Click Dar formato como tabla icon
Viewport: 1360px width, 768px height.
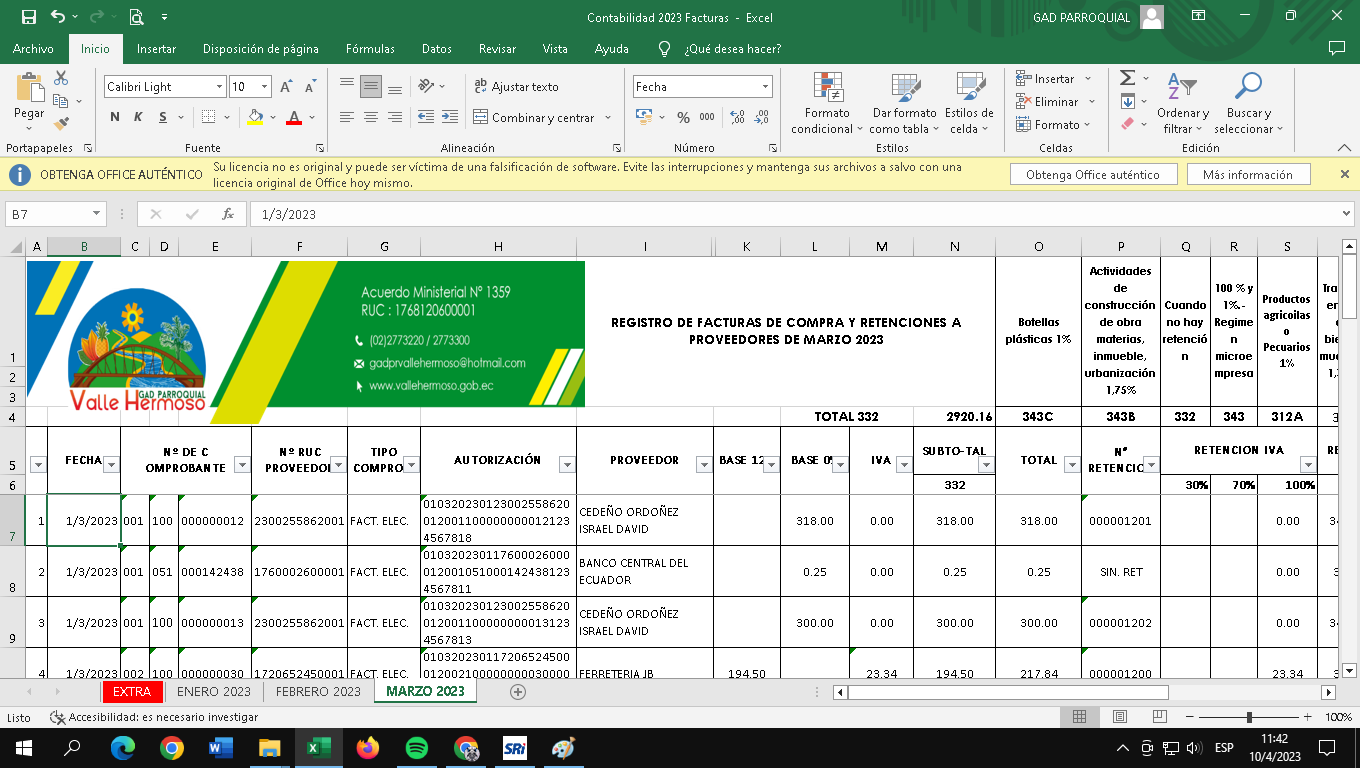904,103
